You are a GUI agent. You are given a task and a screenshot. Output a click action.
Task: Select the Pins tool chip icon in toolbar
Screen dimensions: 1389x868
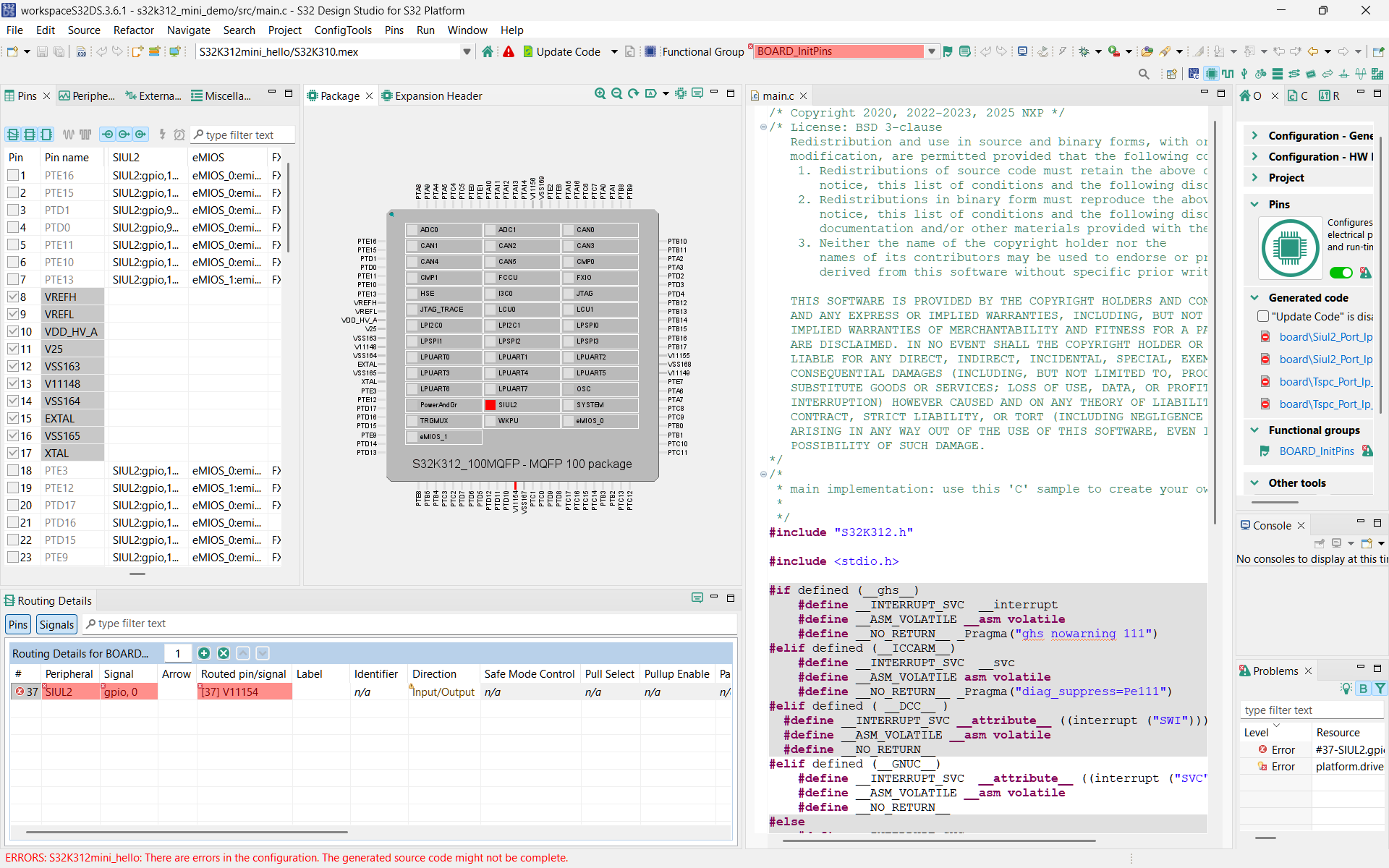point(1212,74)
